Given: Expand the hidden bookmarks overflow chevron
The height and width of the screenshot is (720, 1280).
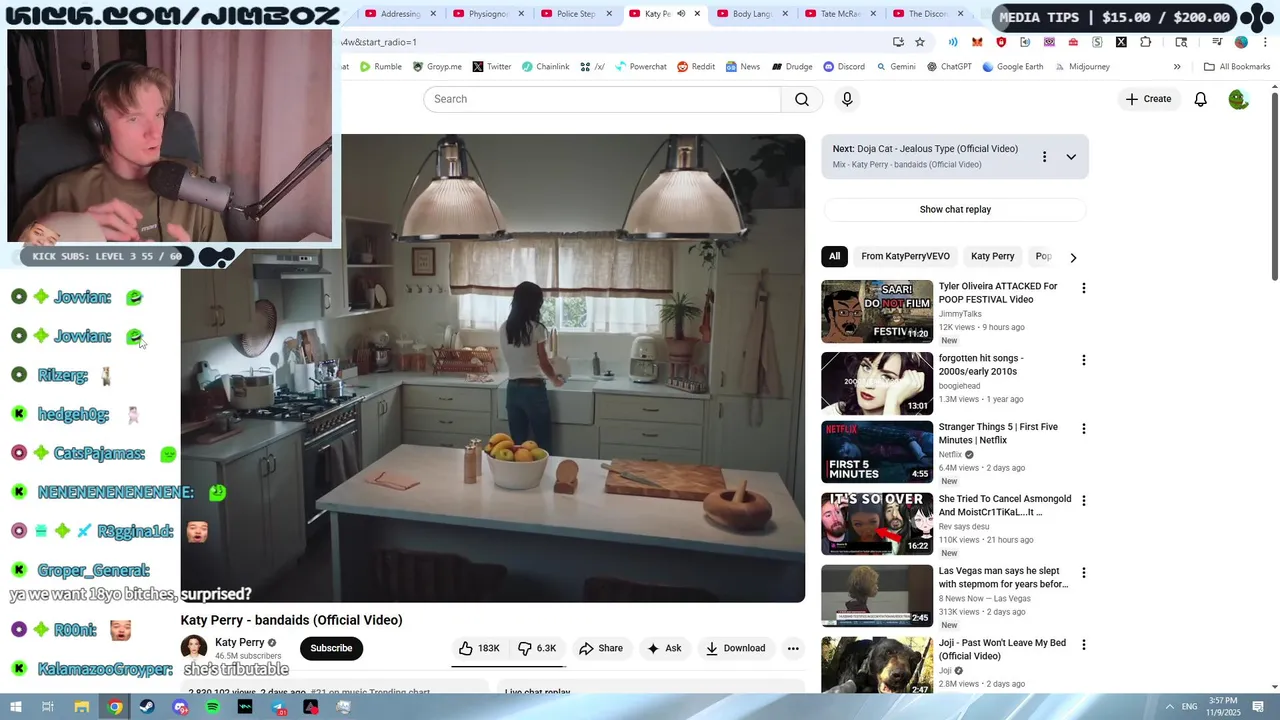Looking at the screenshot, I should point(1177,67).
